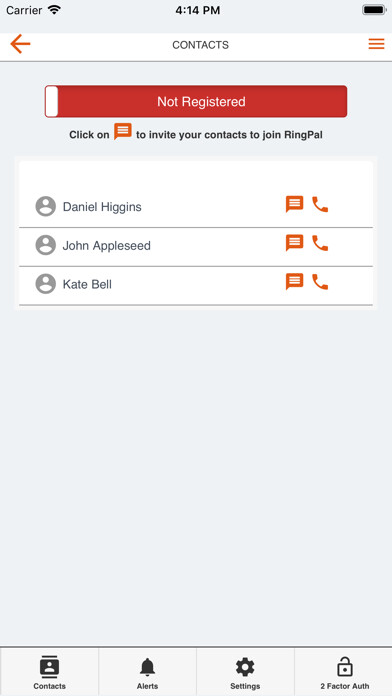Toggle the Not Registered switch

point(196,102)
